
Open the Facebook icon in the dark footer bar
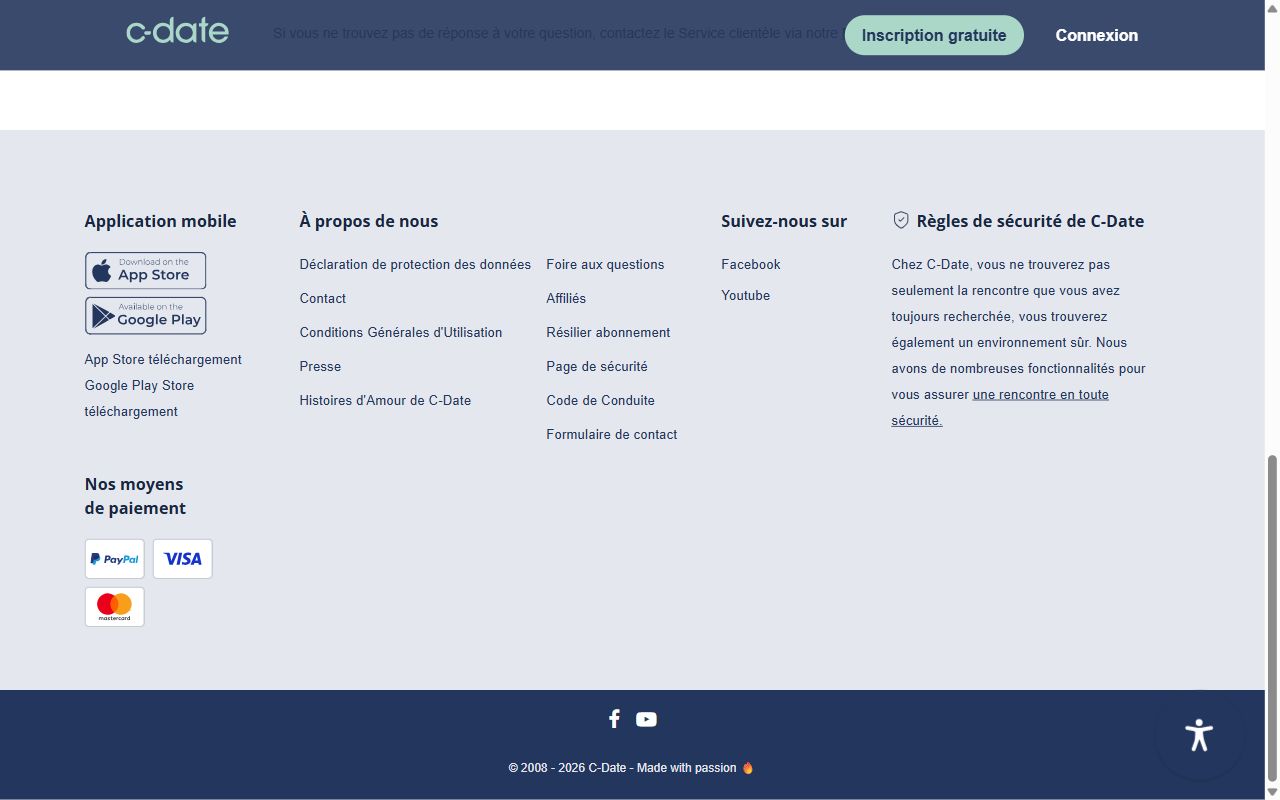point(614,719)
